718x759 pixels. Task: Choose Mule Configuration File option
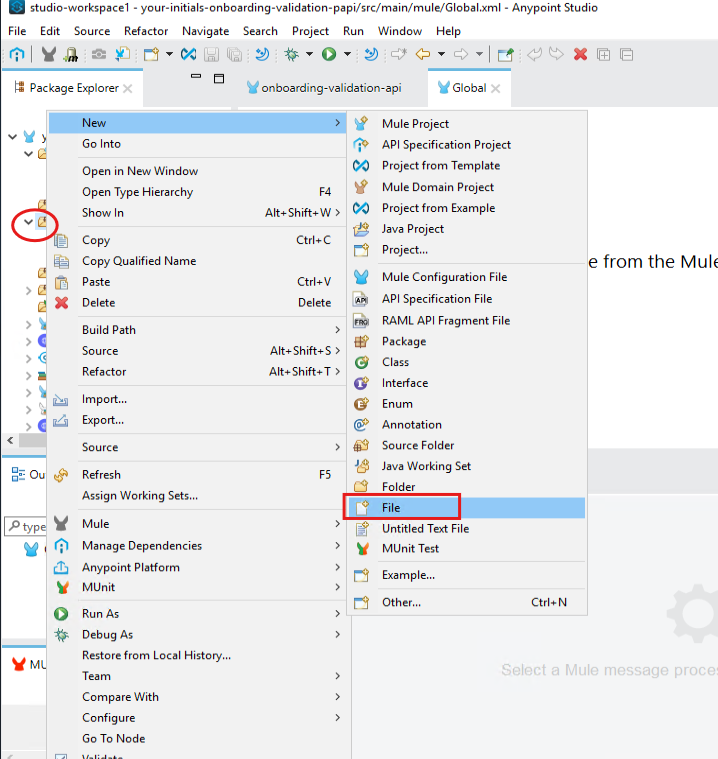point(444,277)
